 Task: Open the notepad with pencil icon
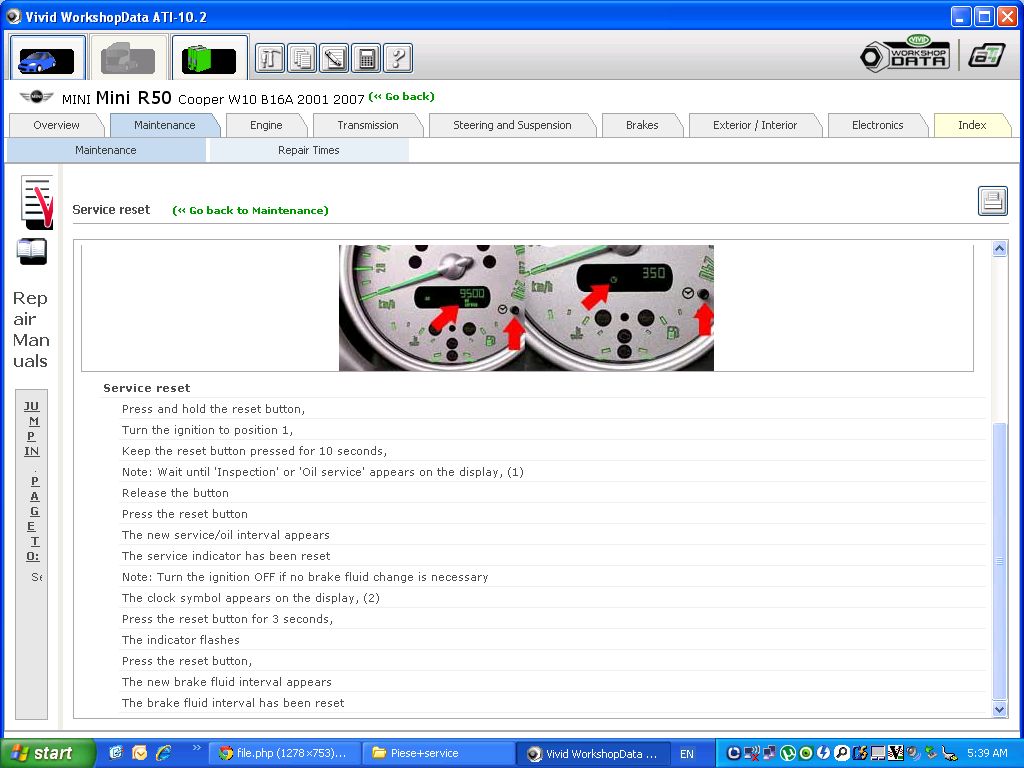click(x=334, y=58)
